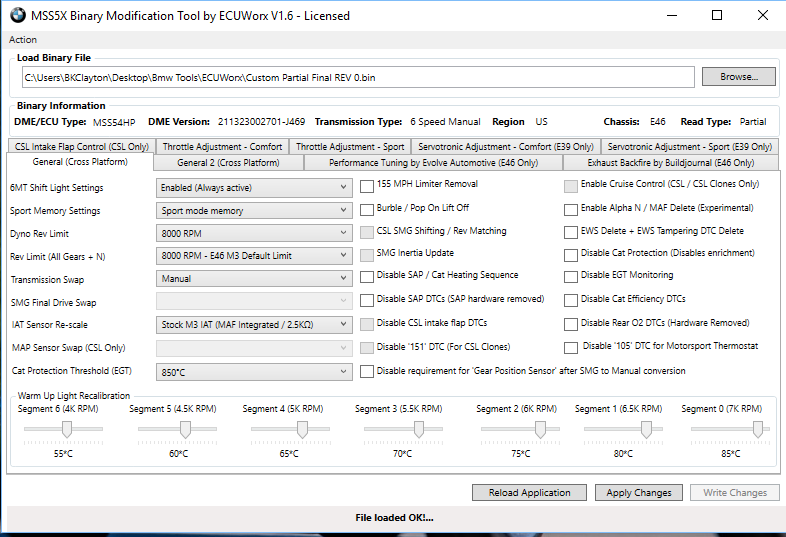The width and height of the screenshot is (786, 537).
Task: Click Disable CSL intake flap DTCs checkbox
Action: click(x=367, y=324)
